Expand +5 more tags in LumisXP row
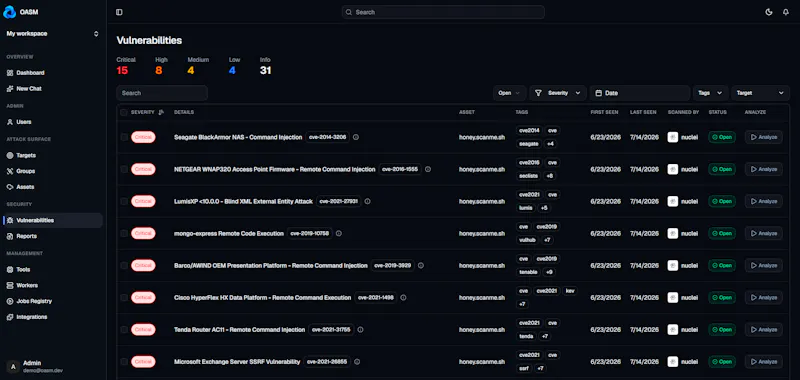800x380 pixels. coord(544,208)
